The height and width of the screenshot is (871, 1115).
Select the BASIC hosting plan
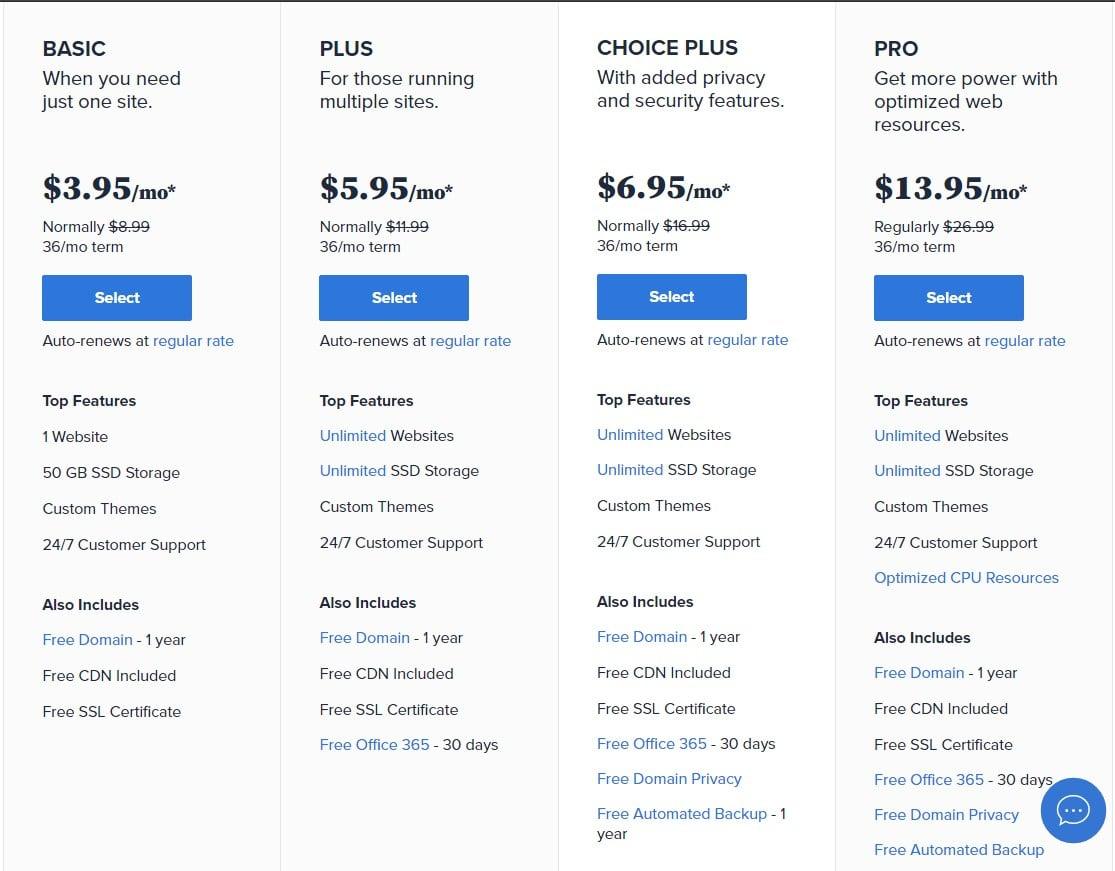[x=117, y=297]
